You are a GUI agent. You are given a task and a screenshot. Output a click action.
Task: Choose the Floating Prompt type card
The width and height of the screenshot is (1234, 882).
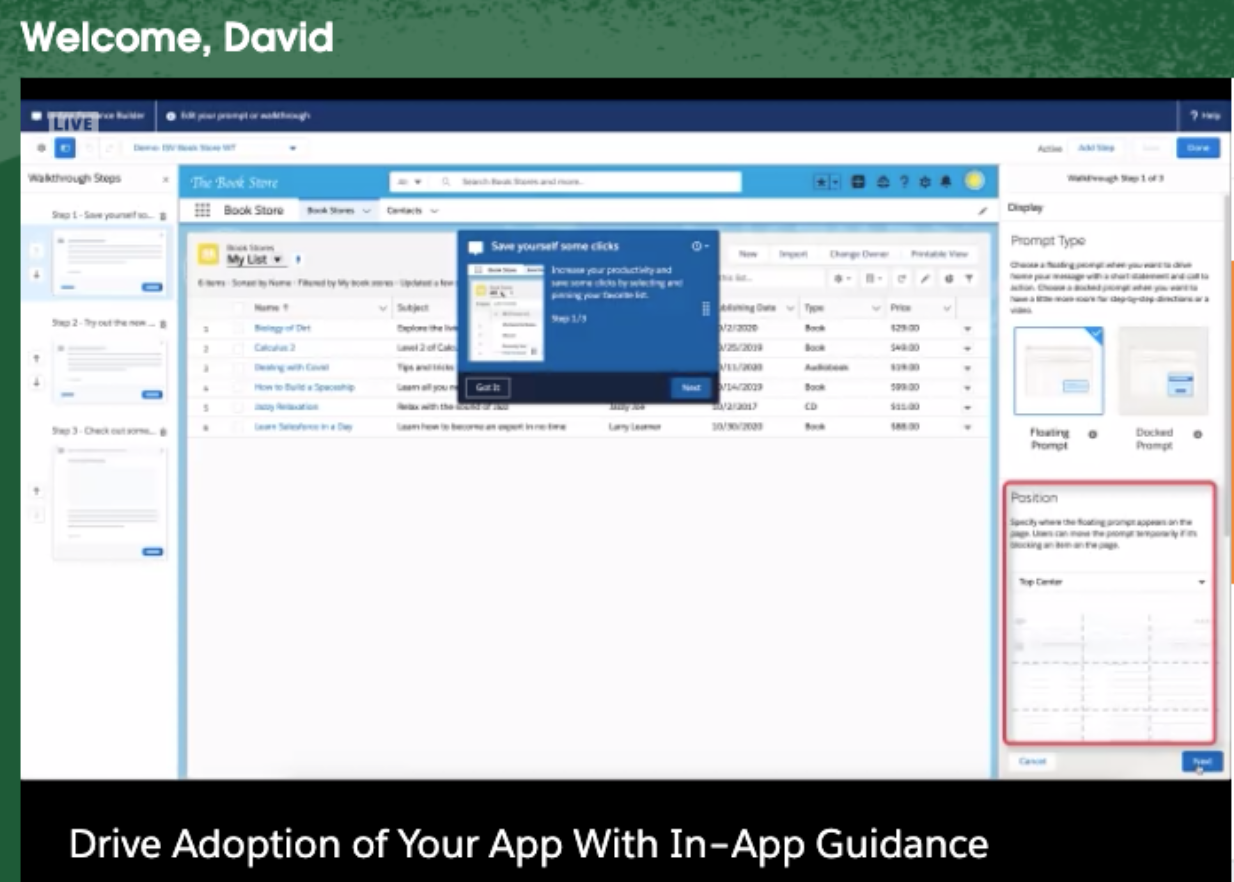coord(1059,371)
